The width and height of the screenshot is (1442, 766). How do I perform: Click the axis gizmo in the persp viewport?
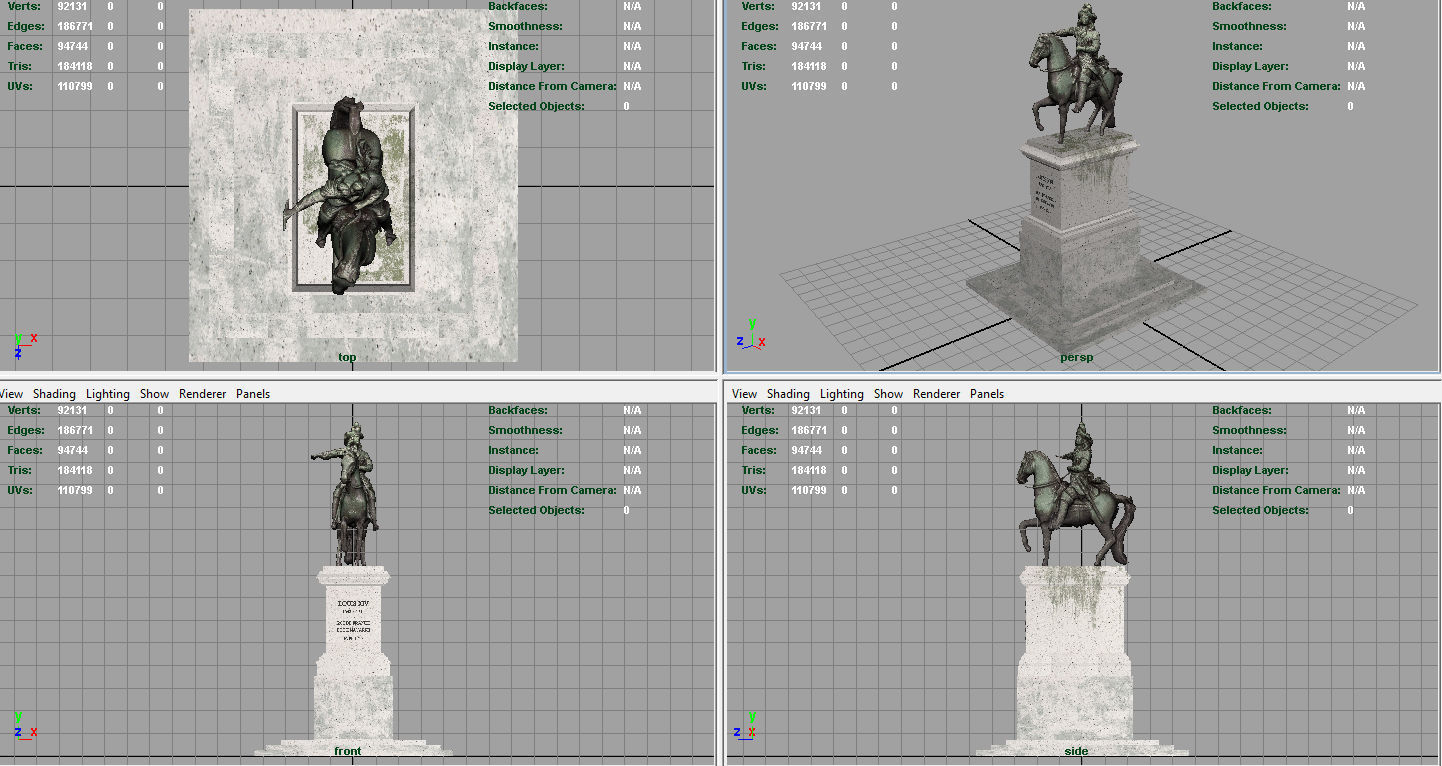coord(752,335)
